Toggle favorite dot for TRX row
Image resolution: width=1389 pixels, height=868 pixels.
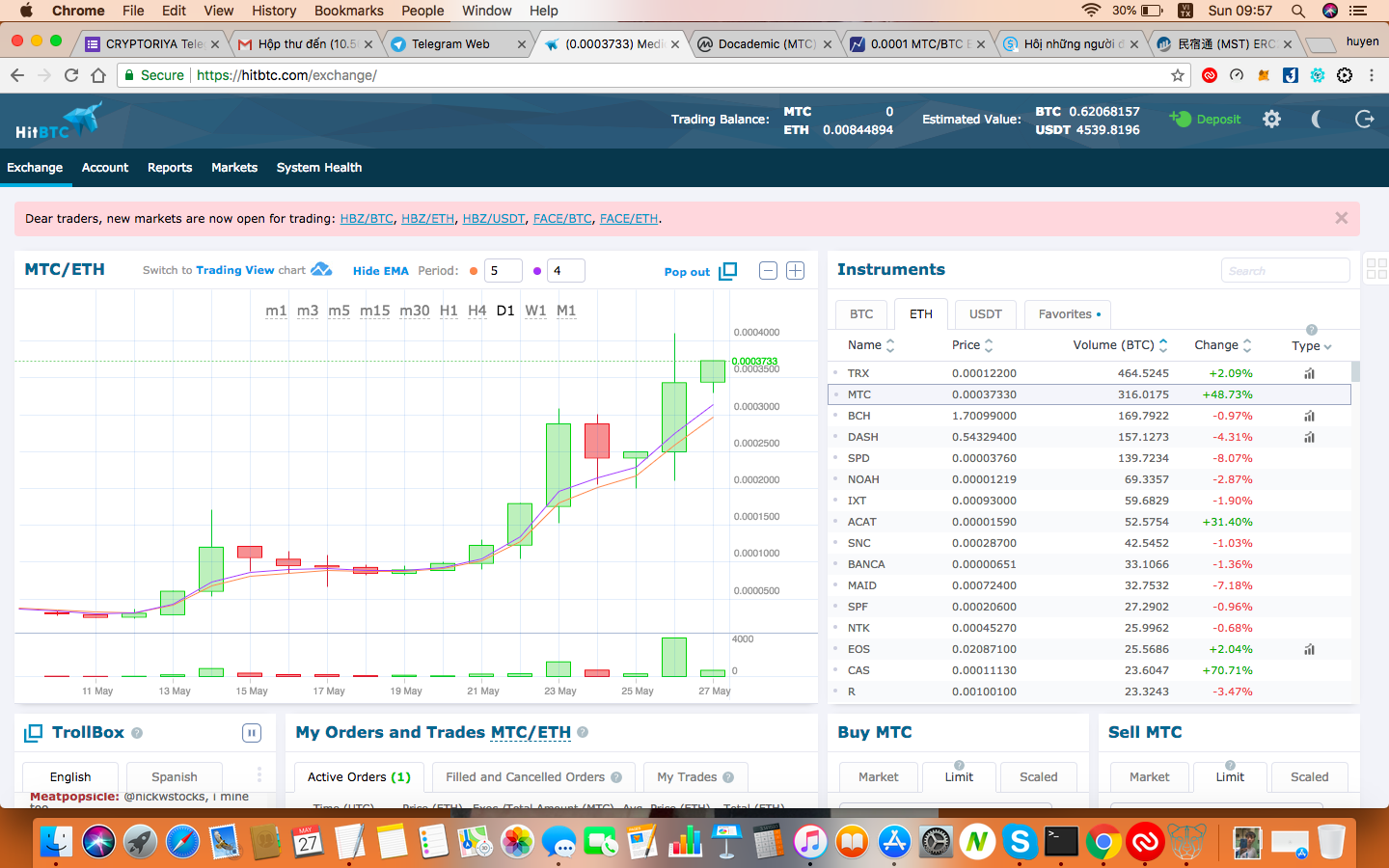click(x=835, y=373)
